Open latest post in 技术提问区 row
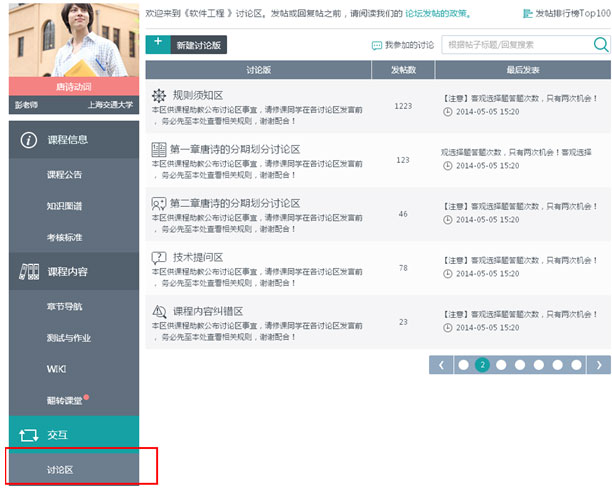 [x=519, y=260]
